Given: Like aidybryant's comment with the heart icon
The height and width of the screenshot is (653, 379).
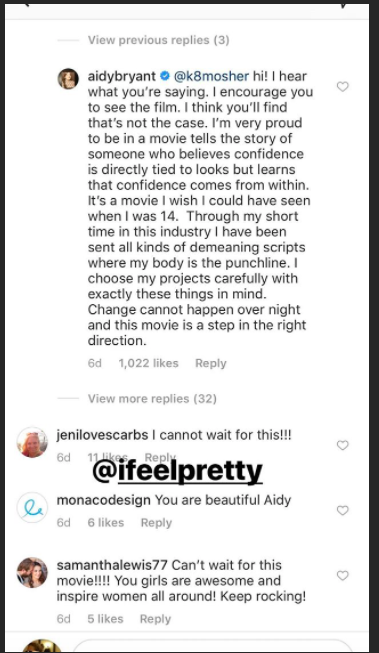Looking at the screenshot, I should [342, 87].
